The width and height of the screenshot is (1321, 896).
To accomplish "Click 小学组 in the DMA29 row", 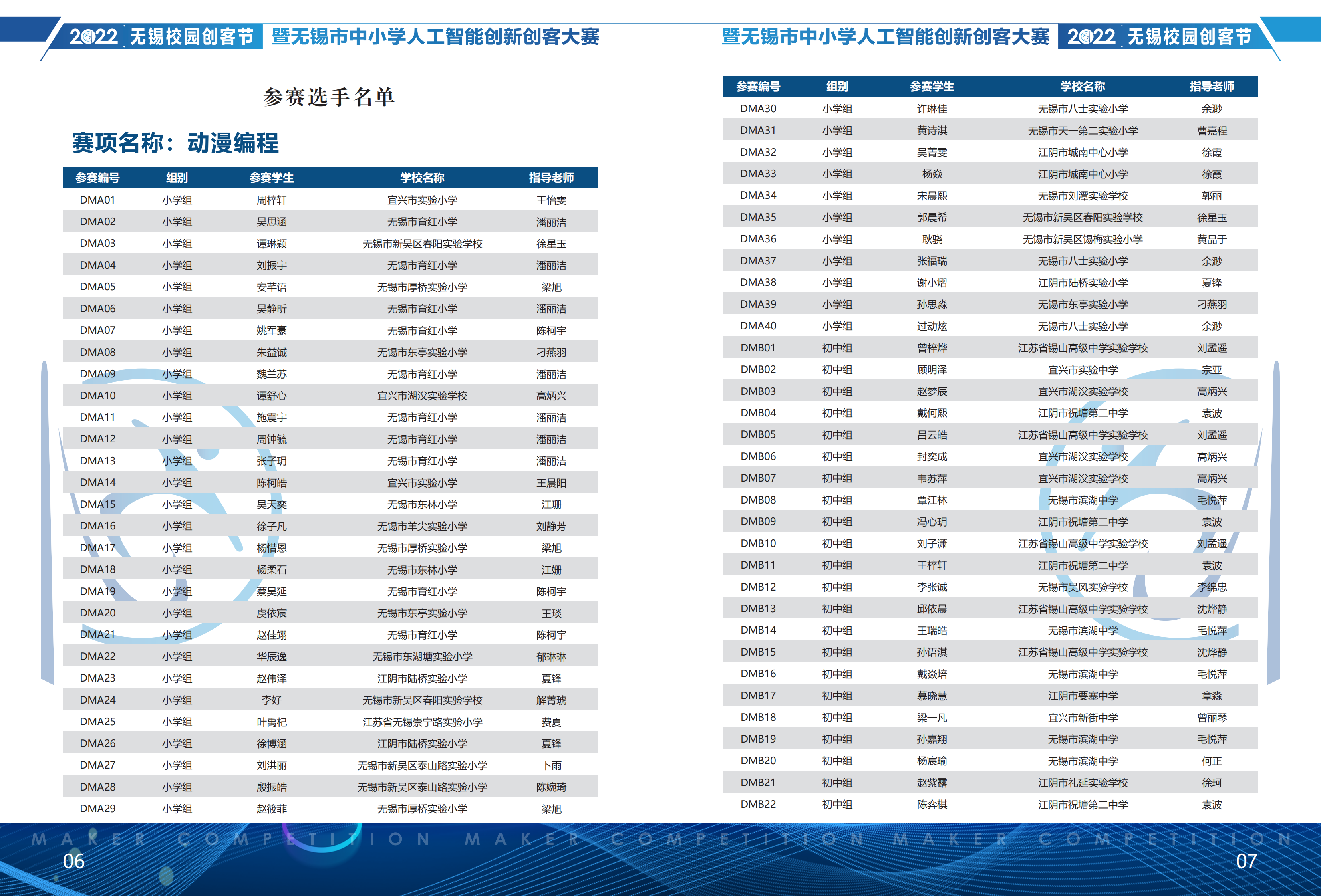I will pyautogui.click(x=177, y=809).
